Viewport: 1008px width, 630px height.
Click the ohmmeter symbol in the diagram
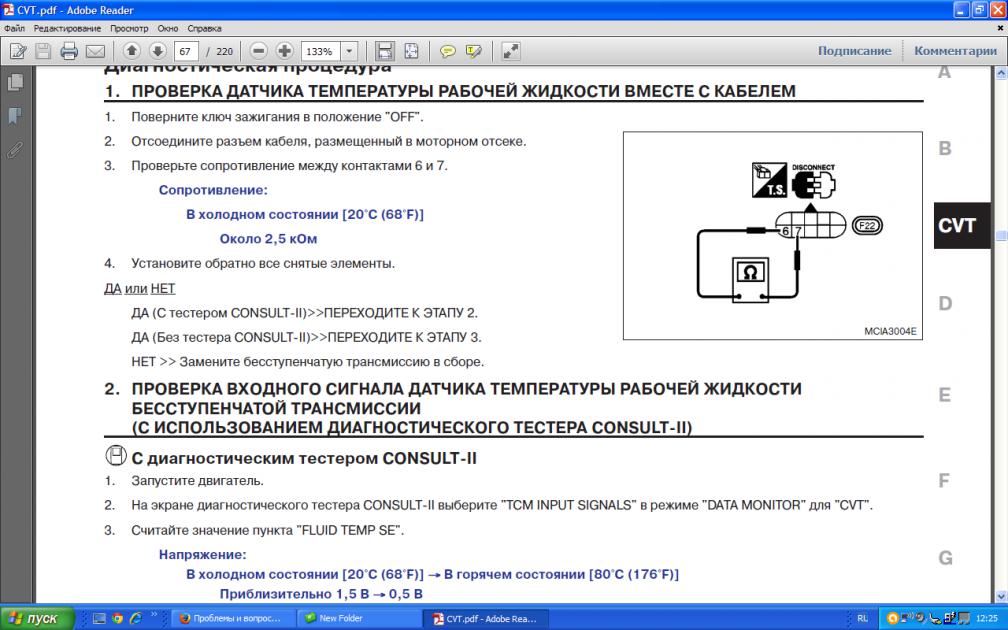(750, 280)
